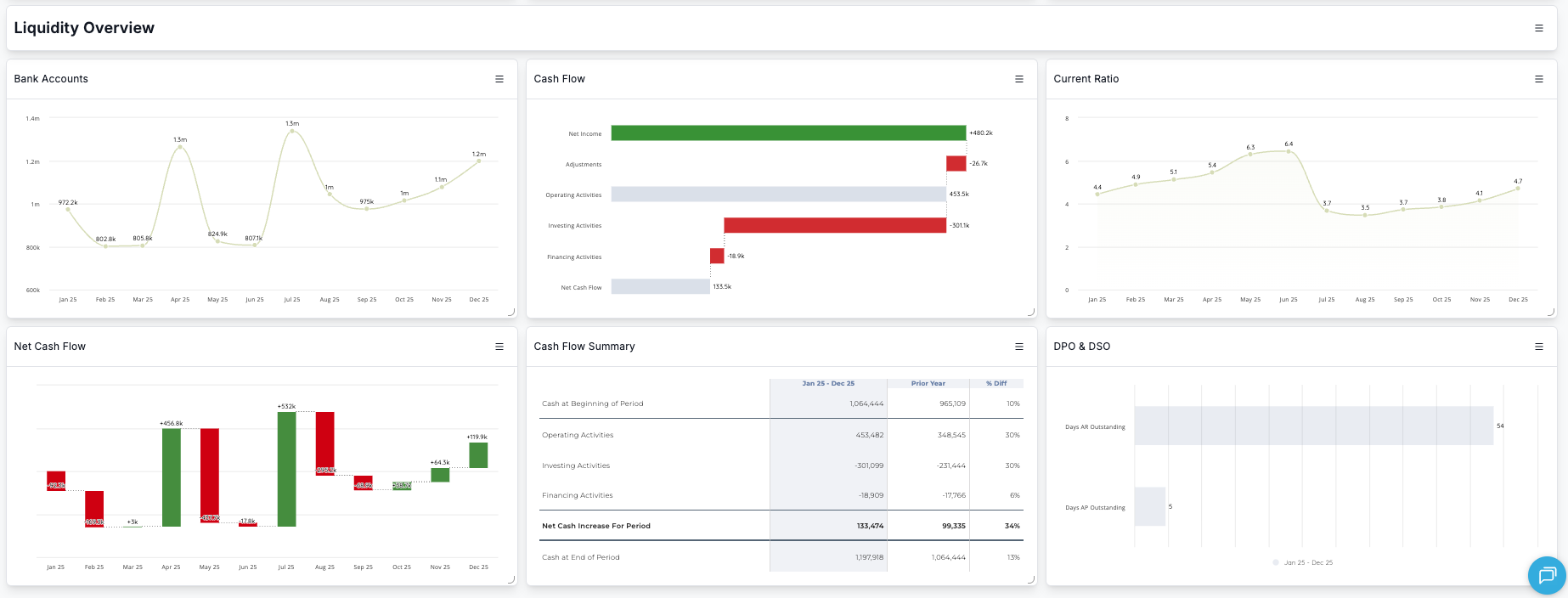Open Cash Flow panel menu icon
1568x598 pixels.
pos(1019,79)
